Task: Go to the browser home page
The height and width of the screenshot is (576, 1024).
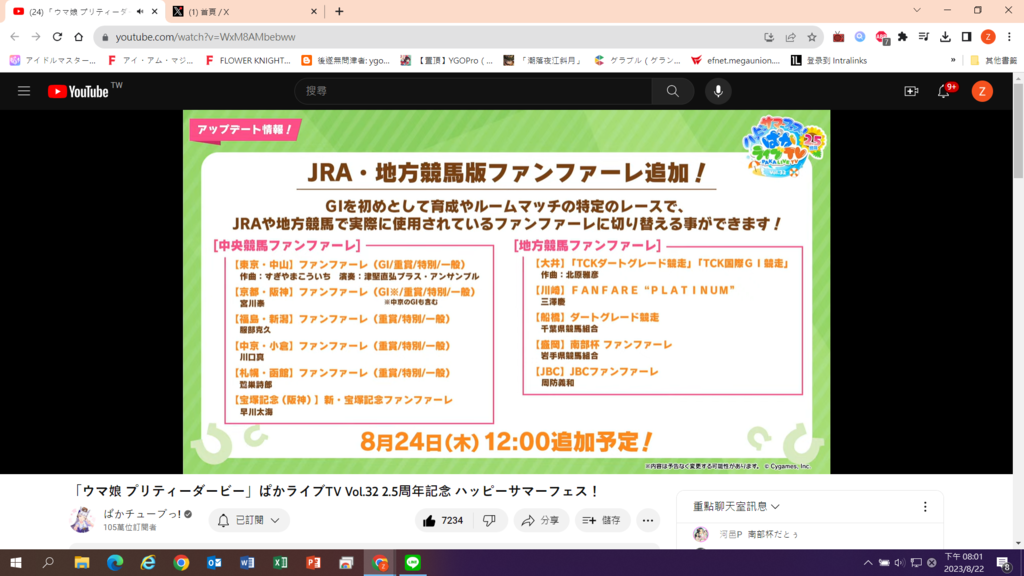Action: tap(78, 37)
